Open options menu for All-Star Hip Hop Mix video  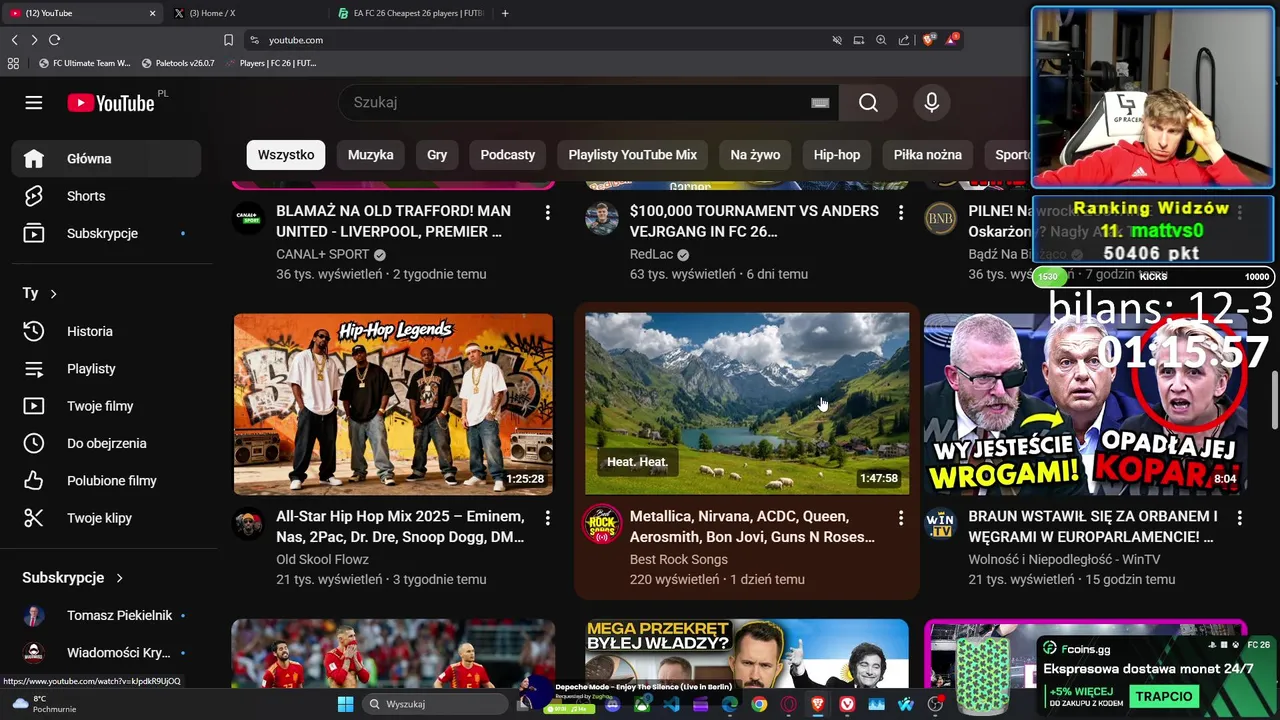click(x=547, y=518)
